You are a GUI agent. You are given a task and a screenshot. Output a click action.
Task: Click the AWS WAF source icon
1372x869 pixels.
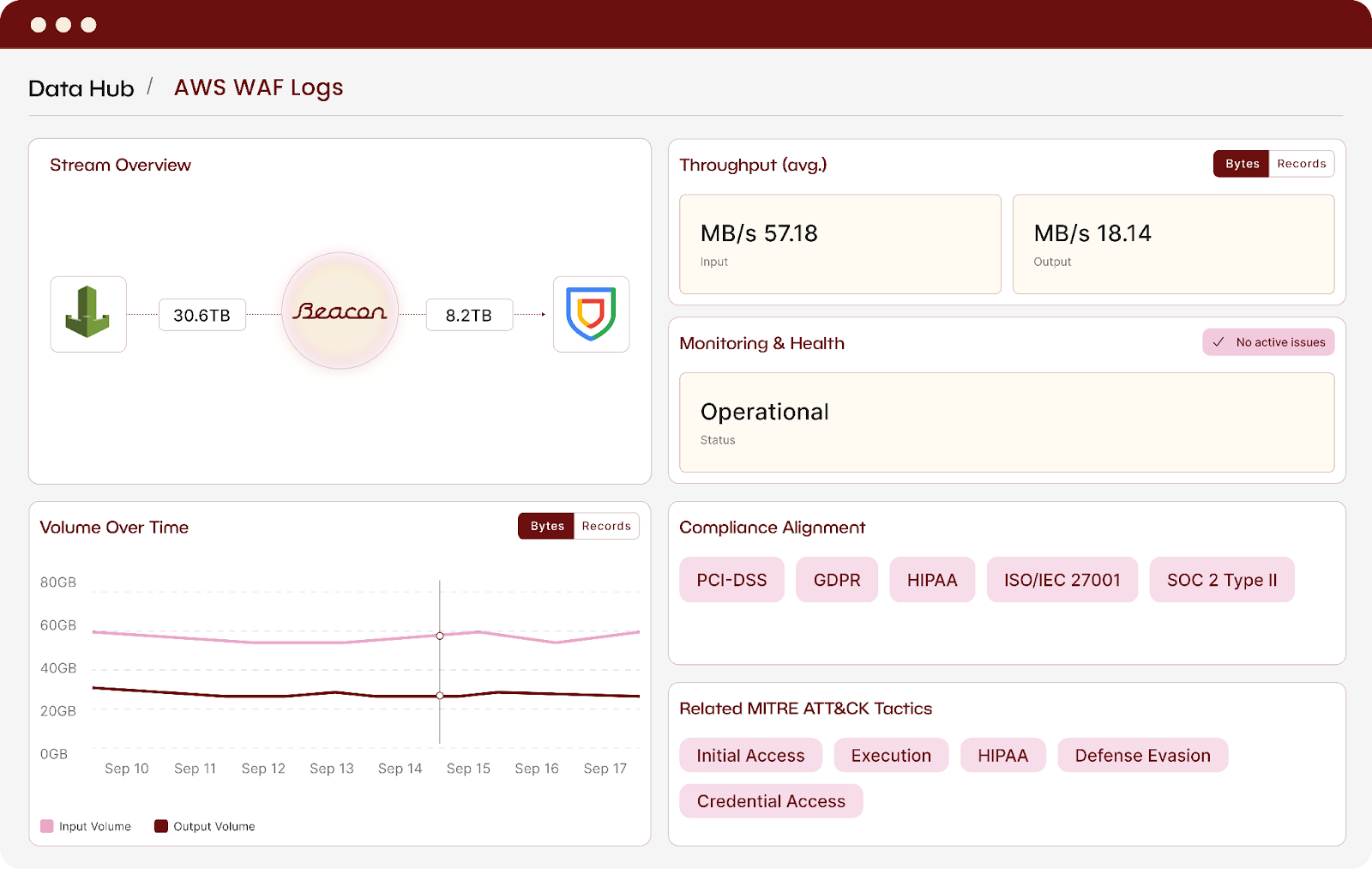click(88, 314)
